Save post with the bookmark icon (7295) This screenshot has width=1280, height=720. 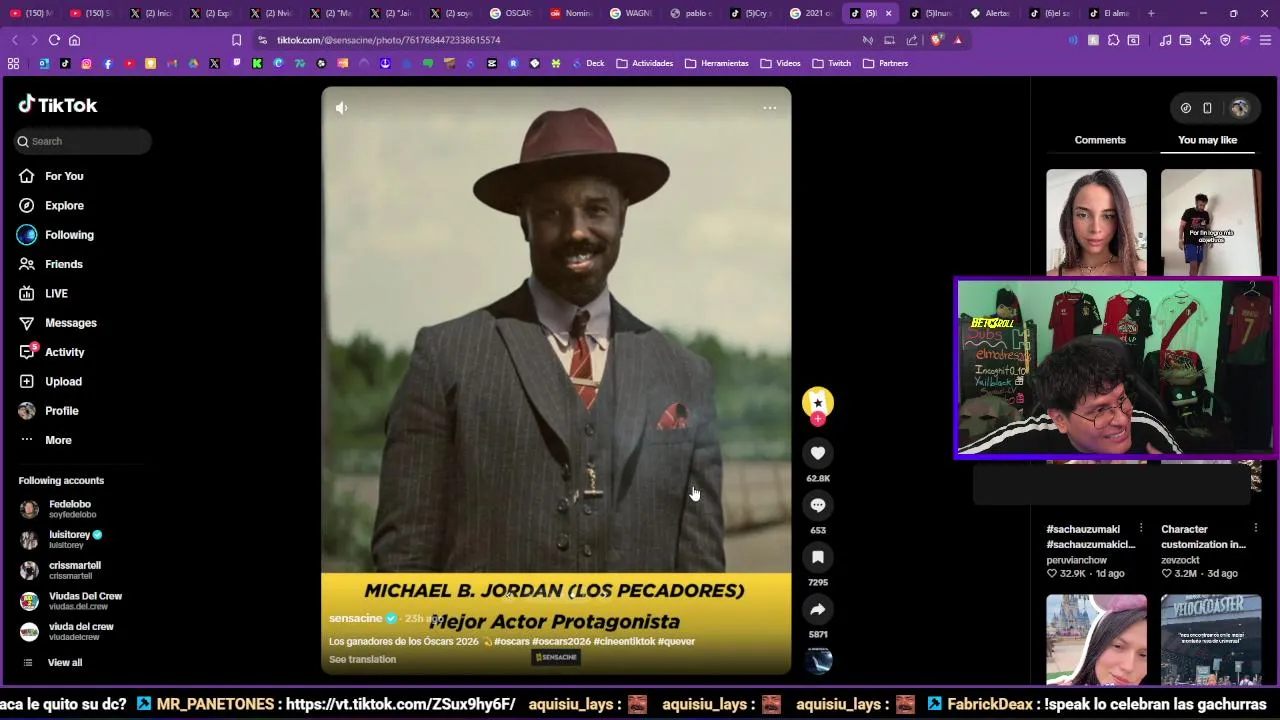coord(818,557)
